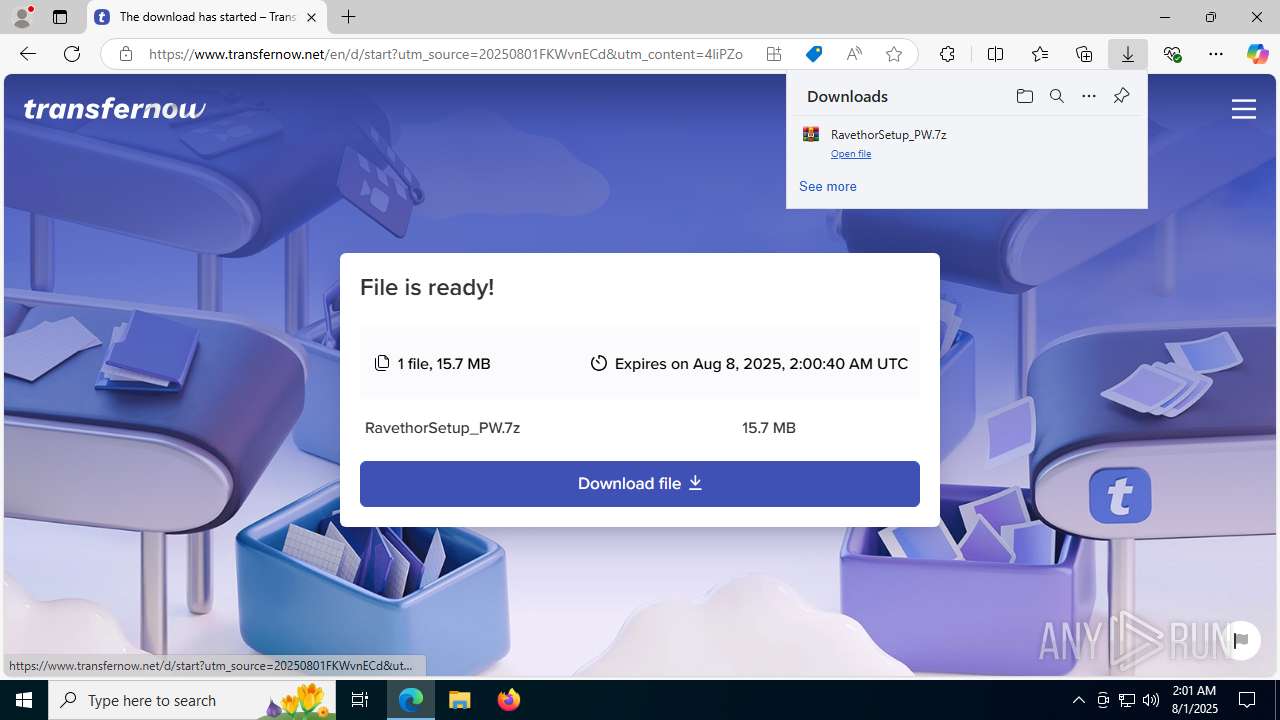
Task: Open Task View on the taskbar
Action: [360, 700]
